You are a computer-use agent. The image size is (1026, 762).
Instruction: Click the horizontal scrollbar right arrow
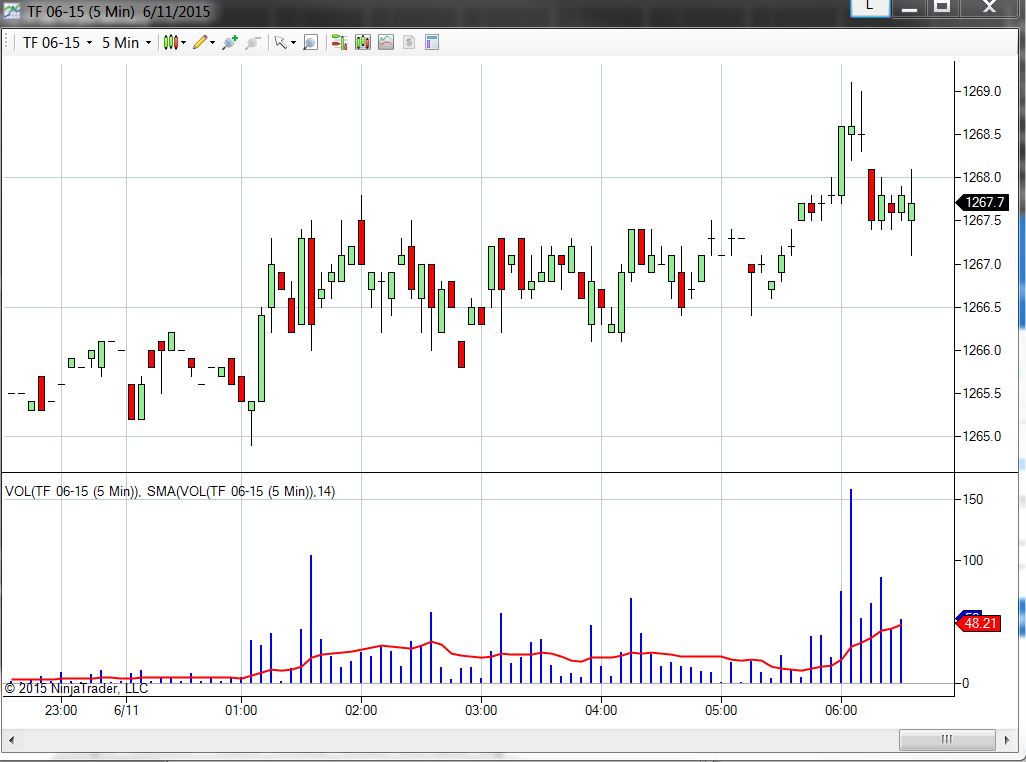[1007, 740]
